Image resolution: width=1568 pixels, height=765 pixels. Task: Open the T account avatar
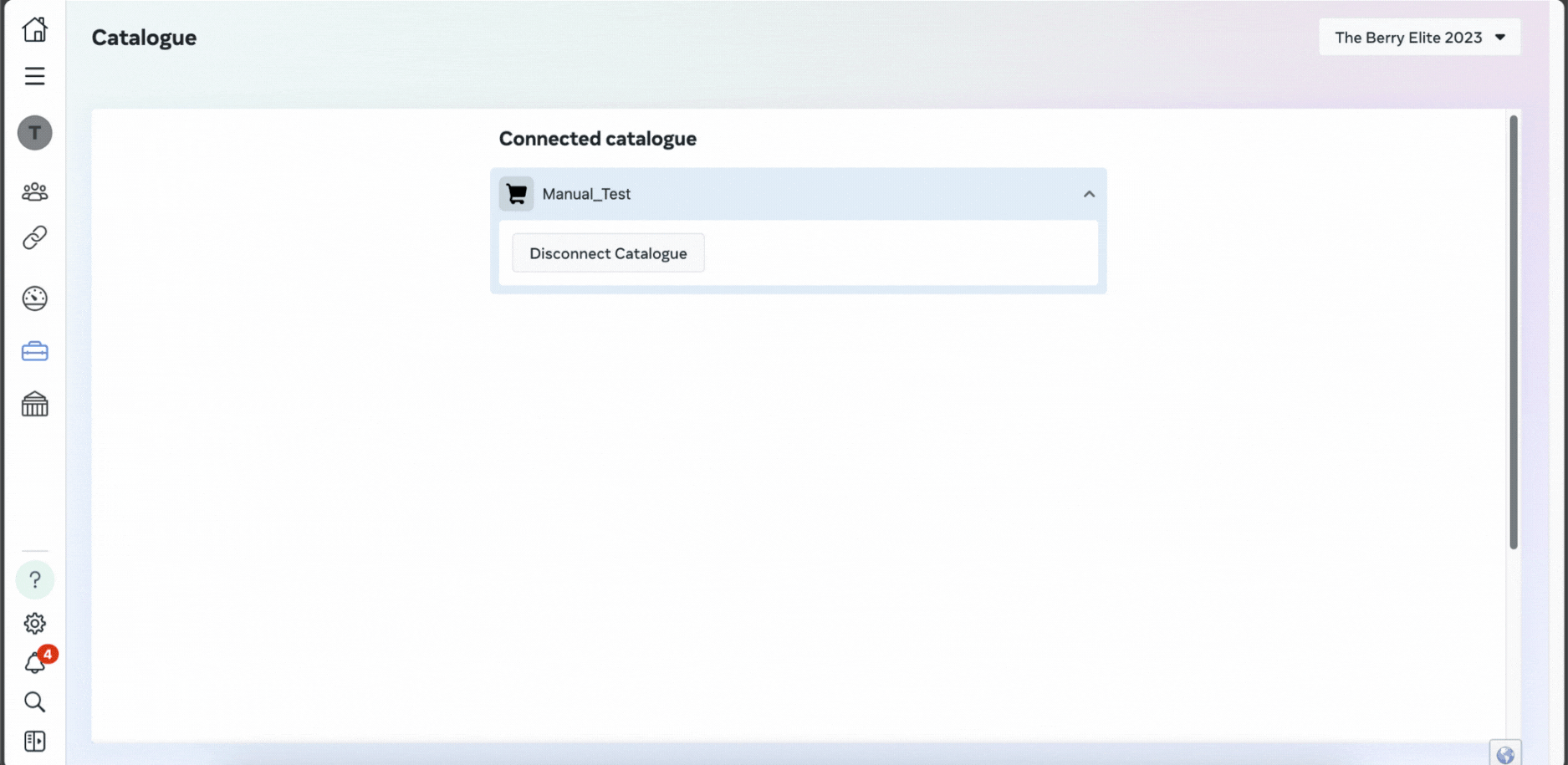[x=34, y=133]
